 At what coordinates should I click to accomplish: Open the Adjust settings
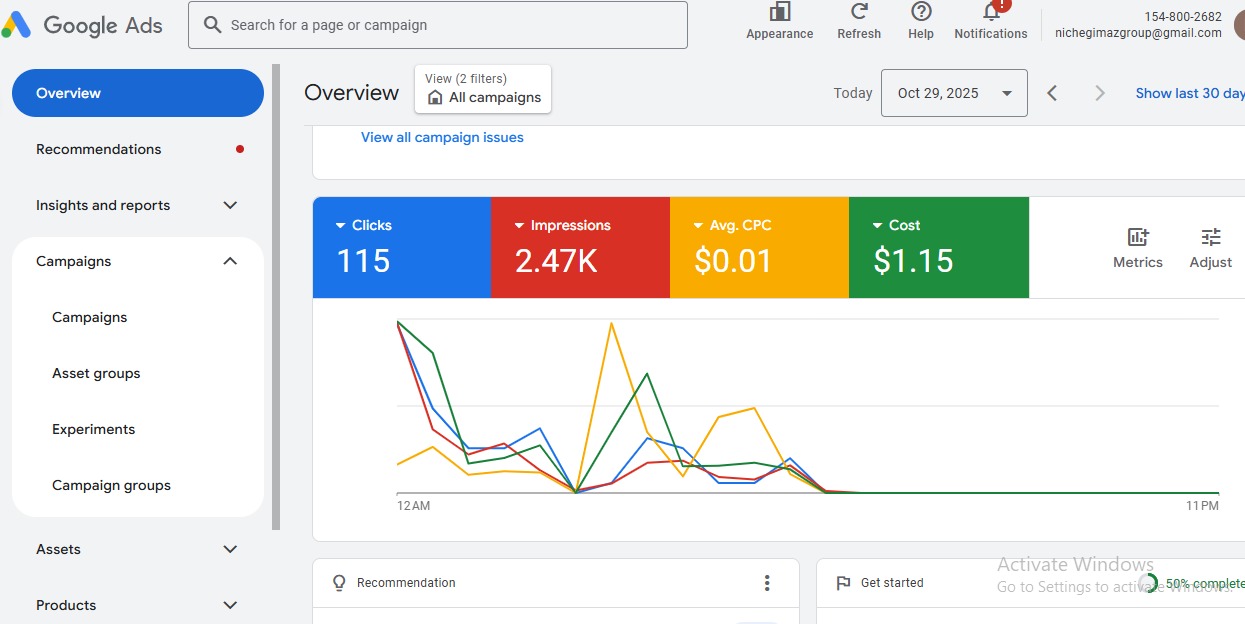pyautogui.click(x=1210, y=245)
